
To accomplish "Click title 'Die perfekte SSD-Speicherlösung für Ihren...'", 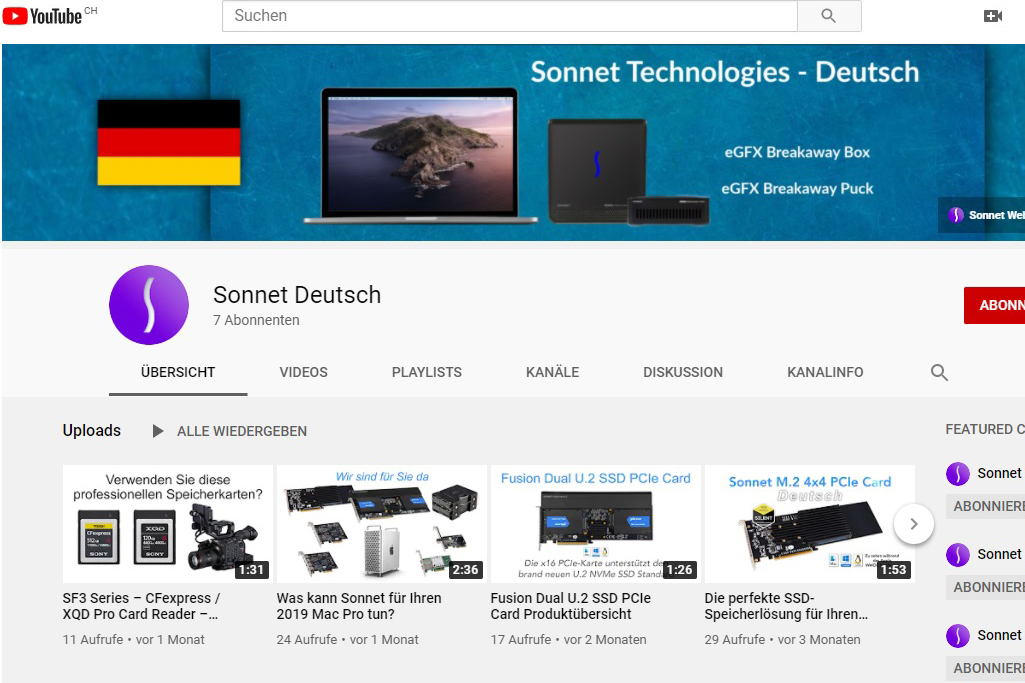I will [x=786, y=606].
